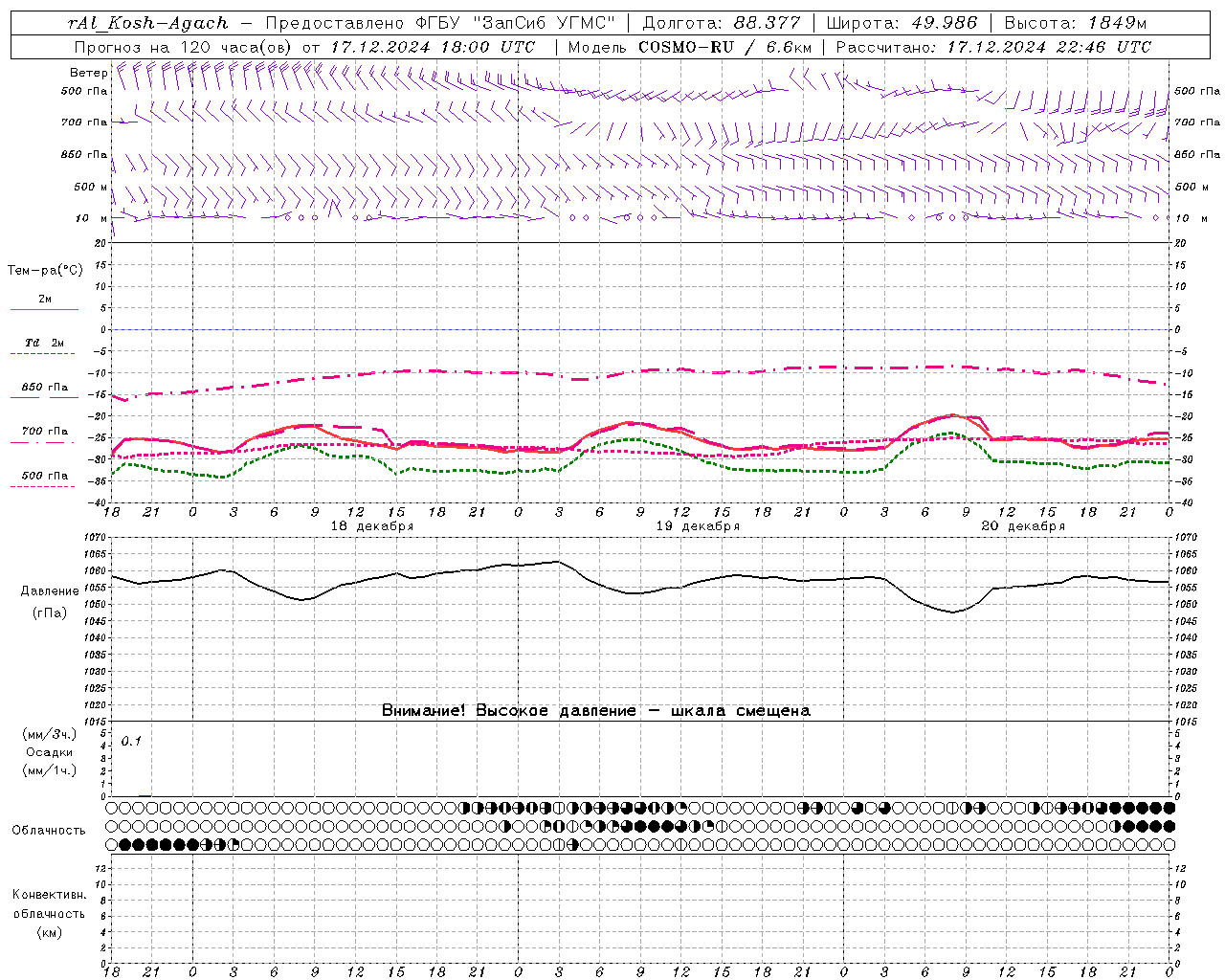Image resolution: width=1225 pixels, height=980 pixels.
Task: Click the Td 2м dew point legend entry
Action: tap(44, 343)
